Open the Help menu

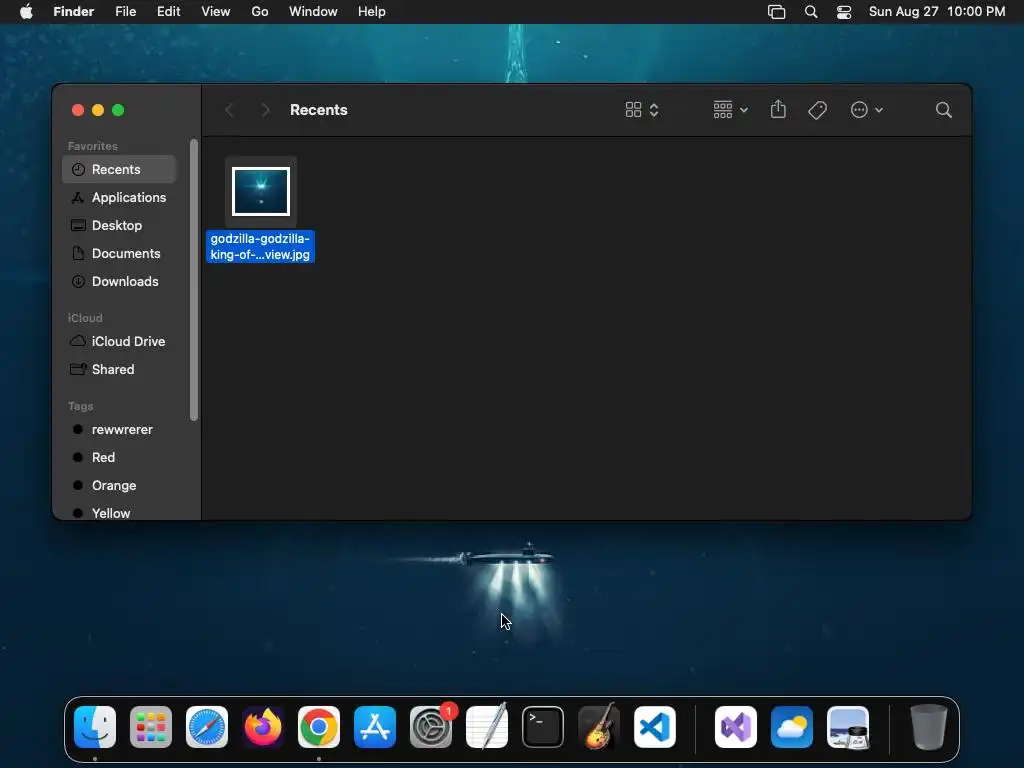pyautogui.click(x=372, y=12)
